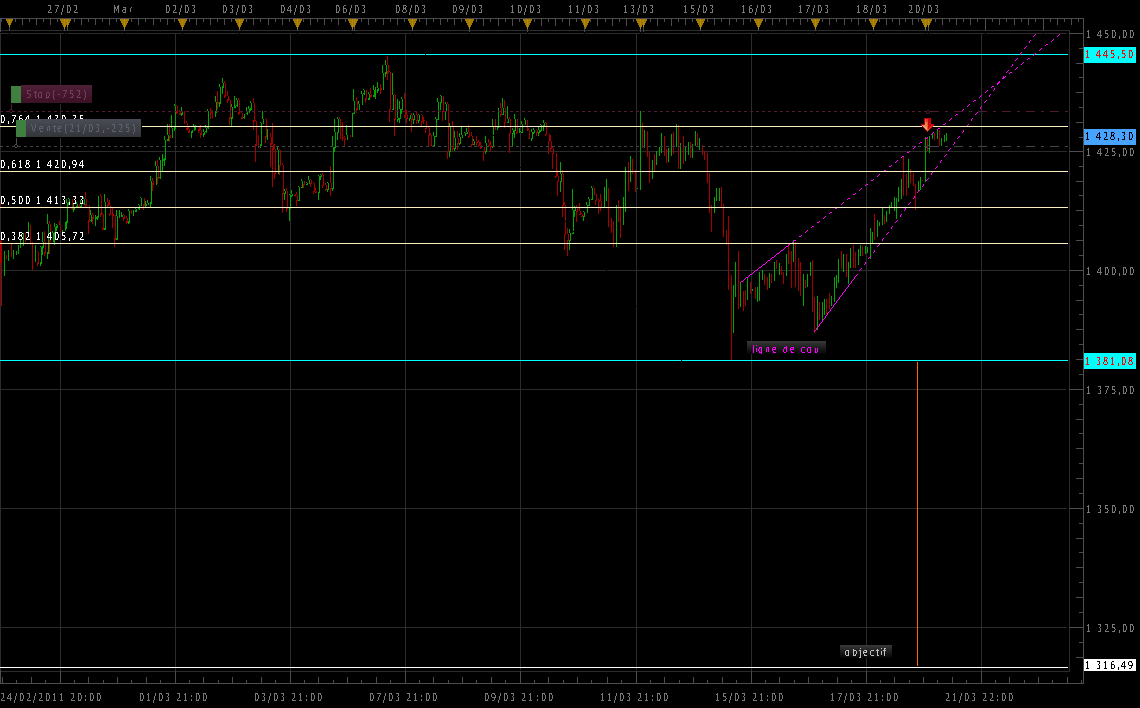Click the triangle marker under the Mar label
This screenshot has width=1140, height=708.
point(122,24)
